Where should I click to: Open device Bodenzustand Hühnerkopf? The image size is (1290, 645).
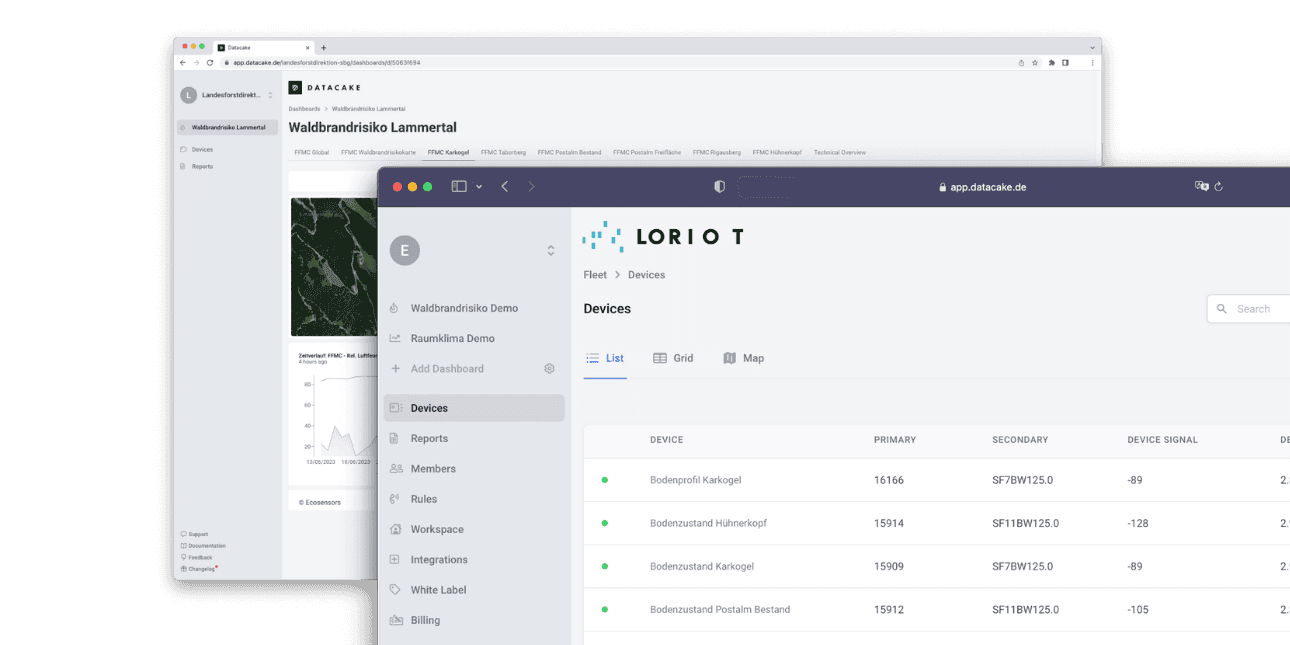point(708,523)
